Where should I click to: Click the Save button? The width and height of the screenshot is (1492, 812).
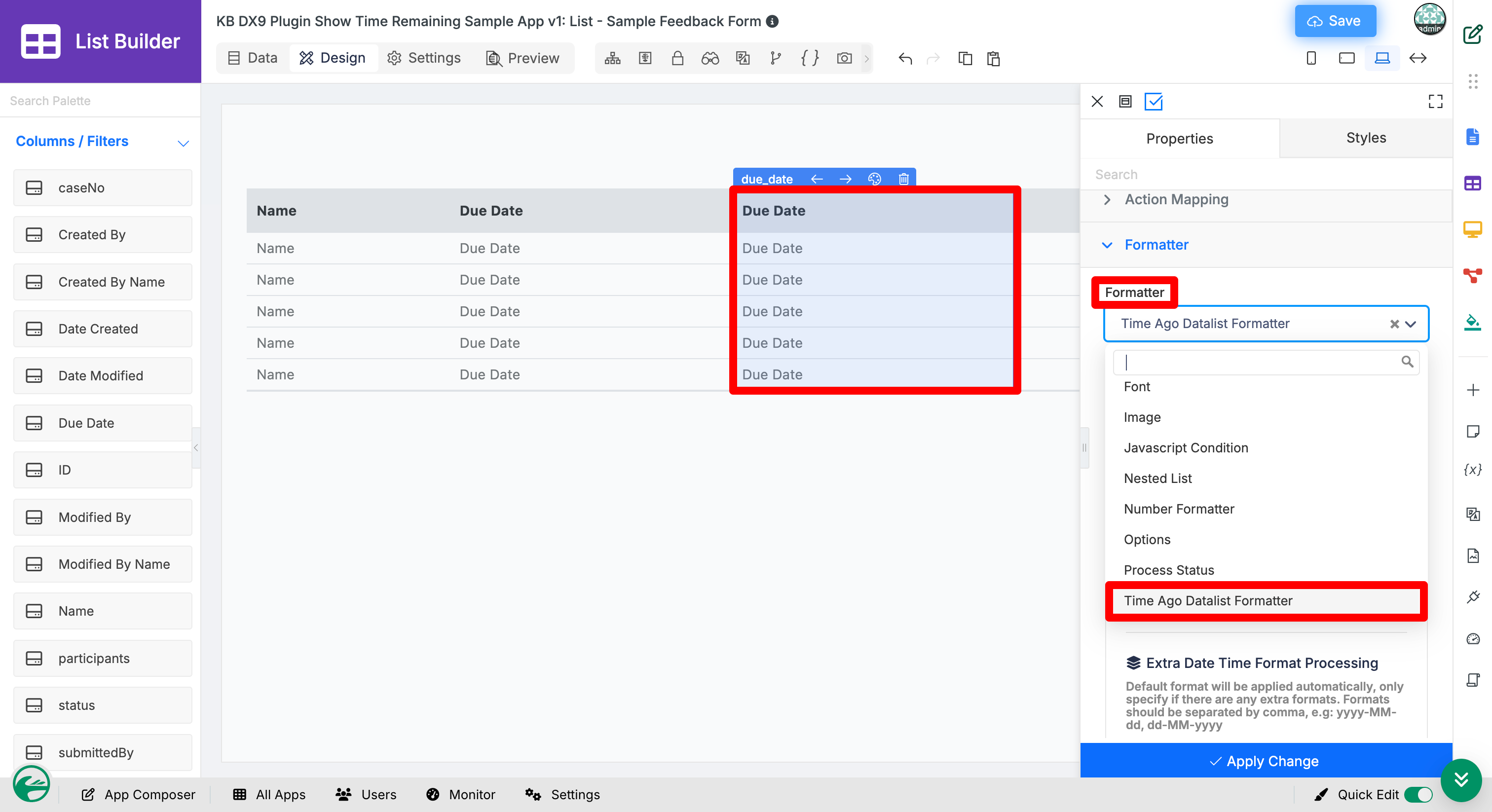click(x=1335, y=21)
